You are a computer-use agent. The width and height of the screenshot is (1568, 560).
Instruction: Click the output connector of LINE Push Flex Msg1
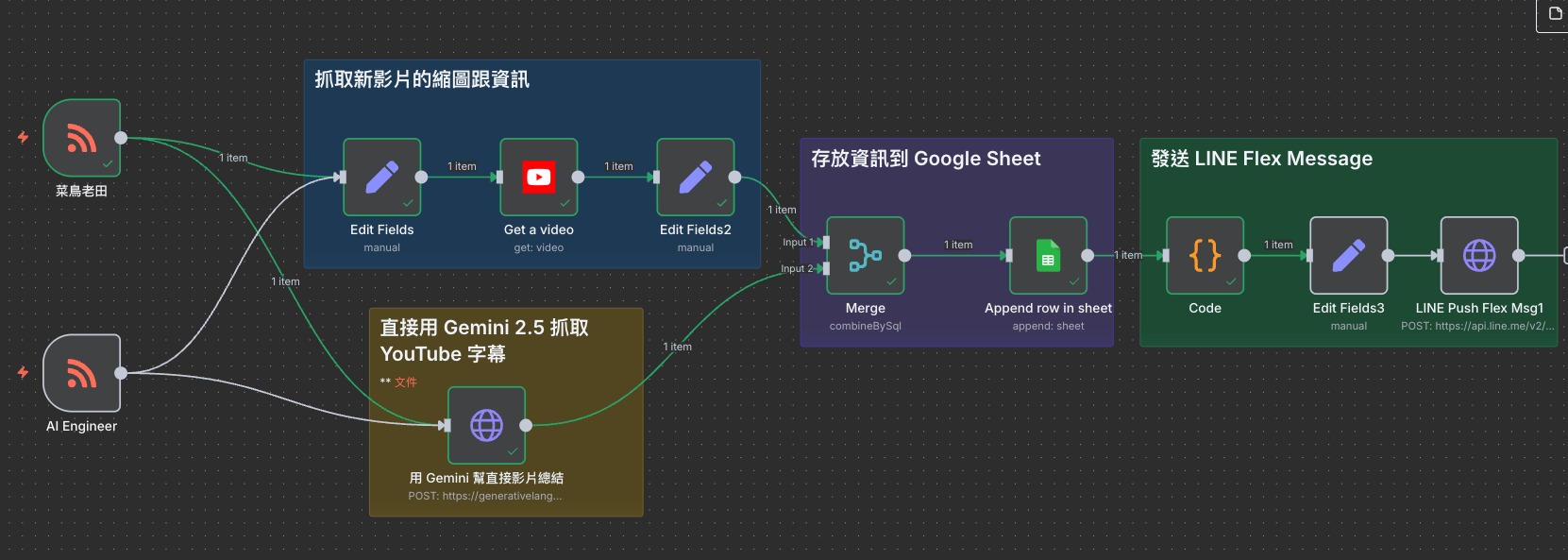coord(1518,255)
